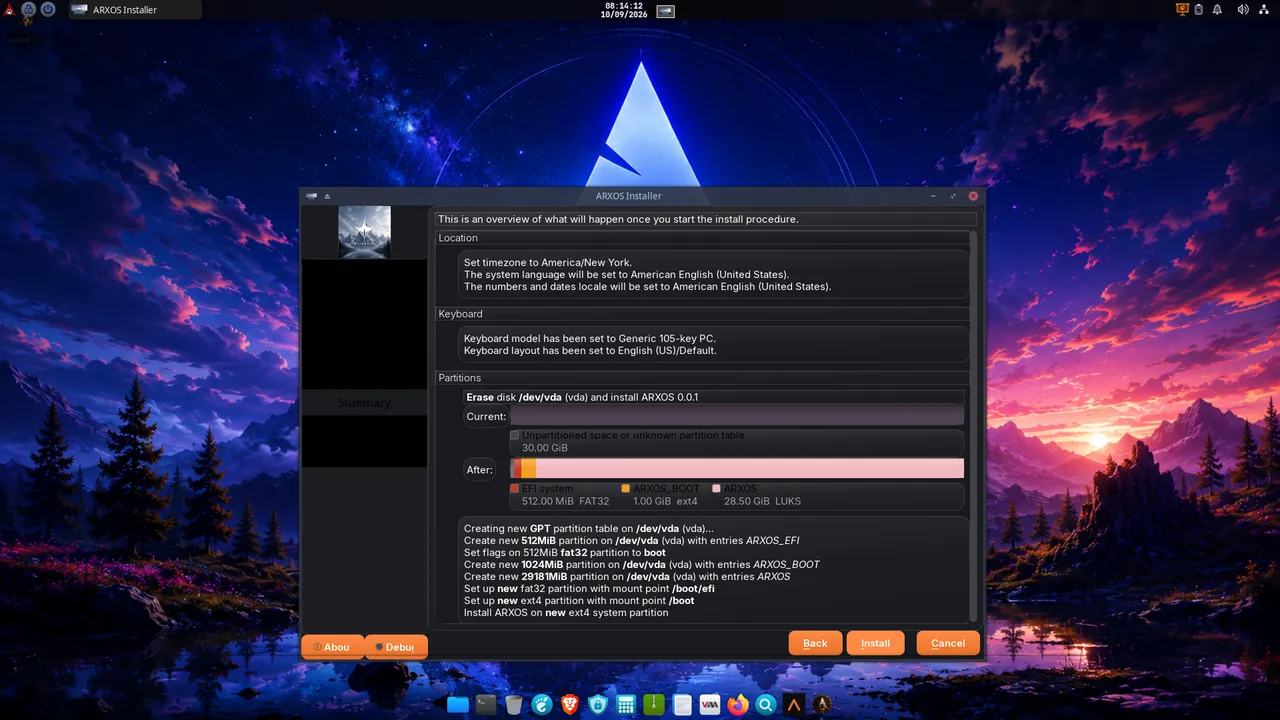Click the power icon in top panel
This screenshot has height=720, width=1280.
(47, 9)
